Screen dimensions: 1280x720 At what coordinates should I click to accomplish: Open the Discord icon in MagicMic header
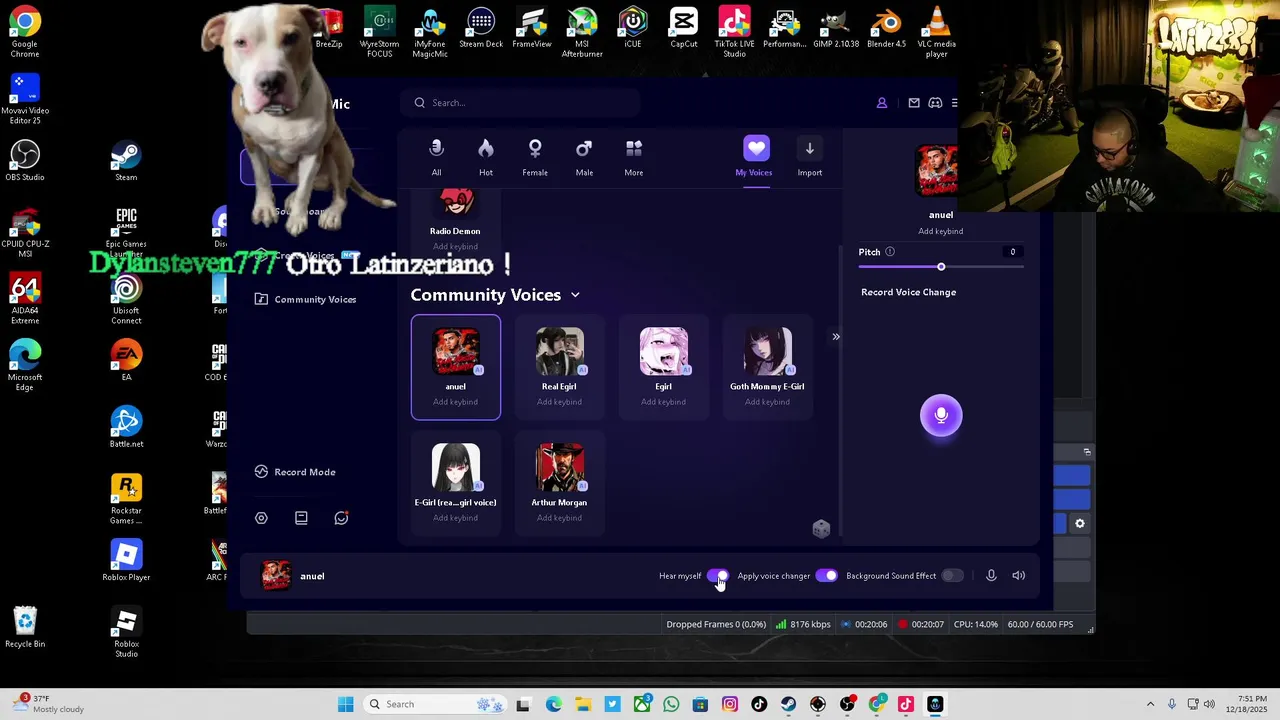tap(936, 103)
